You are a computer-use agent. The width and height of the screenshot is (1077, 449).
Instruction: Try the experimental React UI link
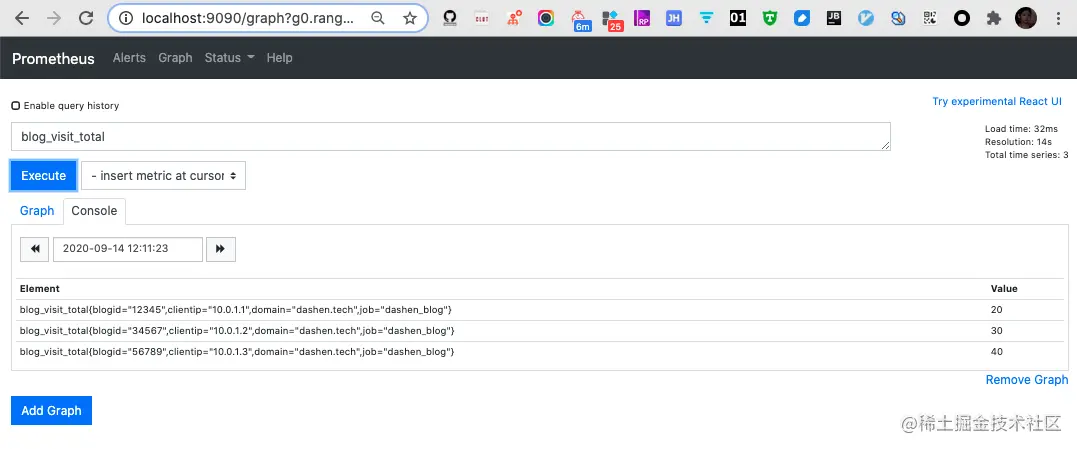pos(997,102)
